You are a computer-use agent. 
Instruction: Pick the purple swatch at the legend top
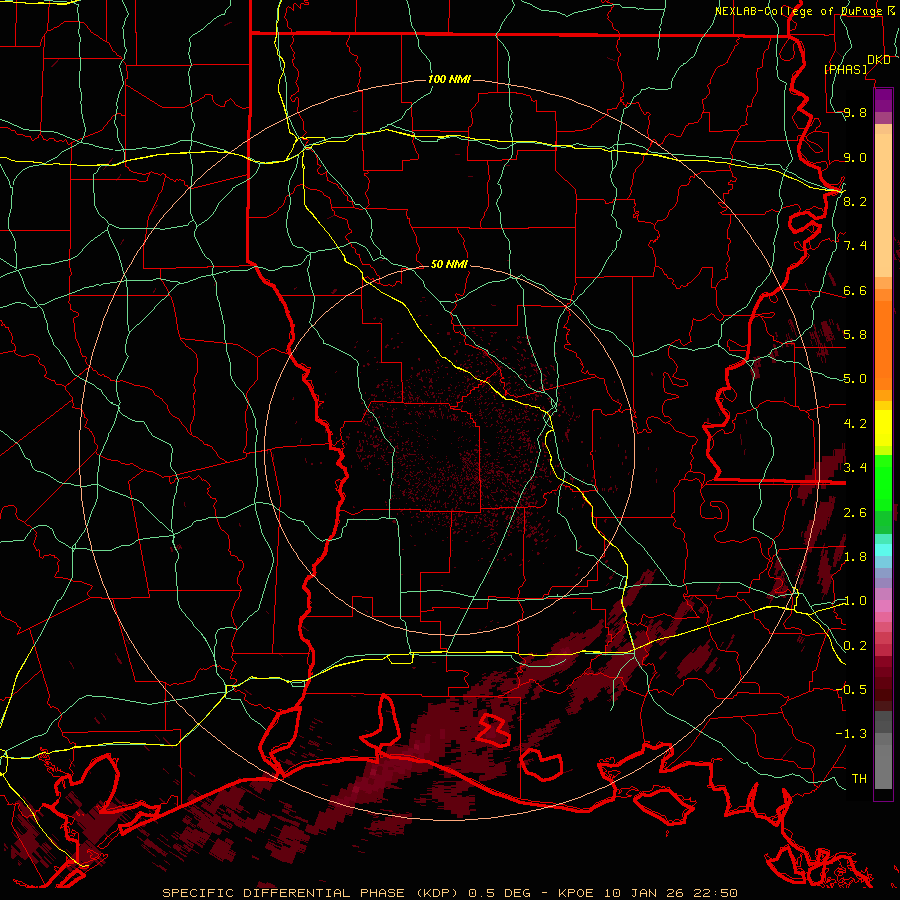pos(883,100)
